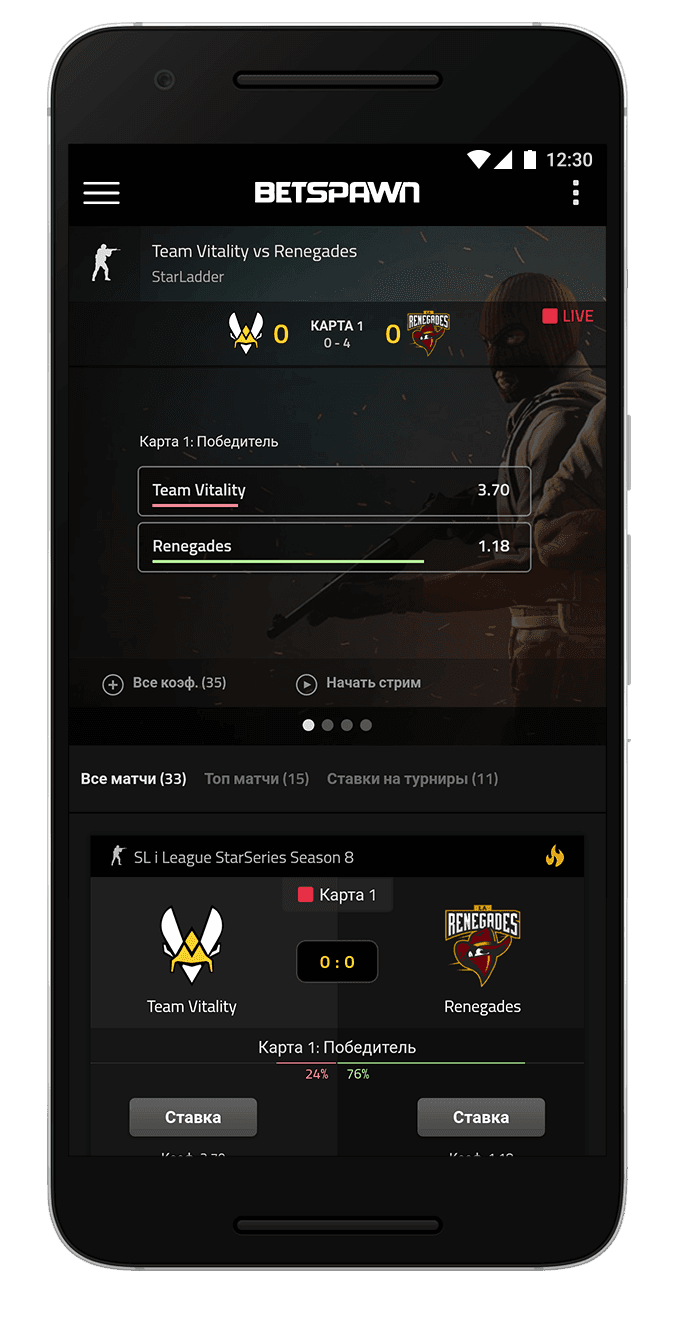
Task: Select the second carousel dot
Action: pos(327,725)
